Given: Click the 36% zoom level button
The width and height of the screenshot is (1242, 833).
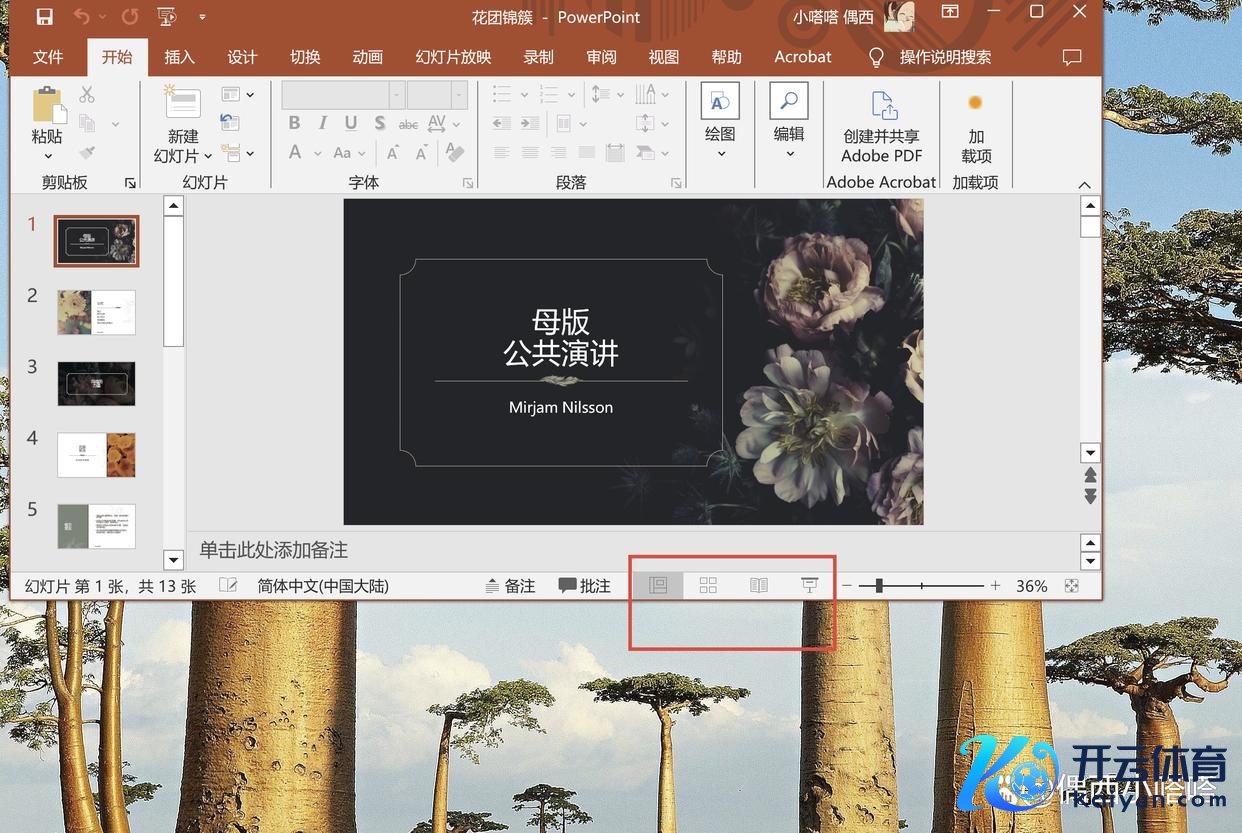Looking at the screenshot, I should pyautogui.click(x=1031, y=586).
